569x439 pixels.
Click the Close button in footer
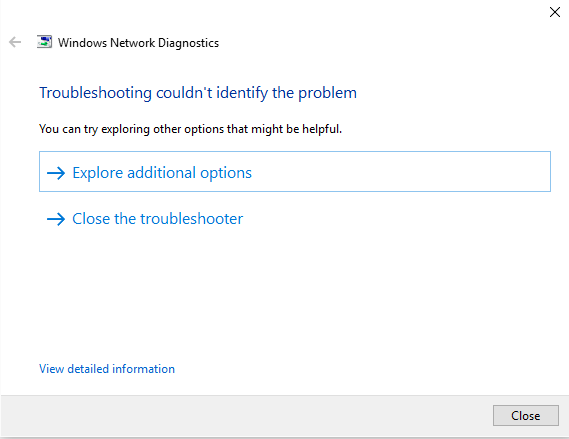click(525, 415)
